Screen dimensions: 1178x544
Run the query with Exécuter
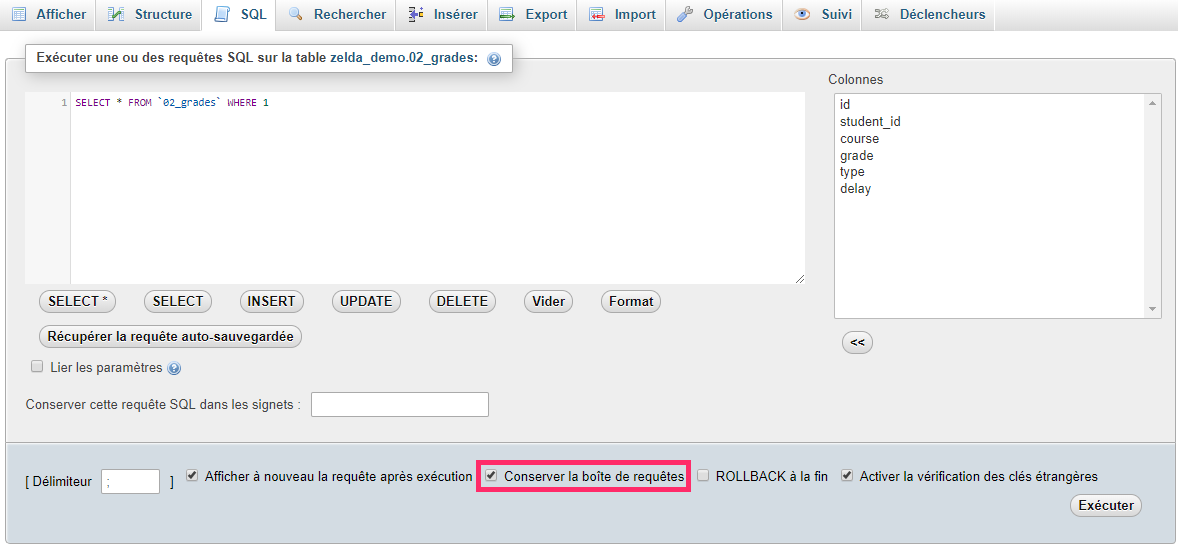1106,506
